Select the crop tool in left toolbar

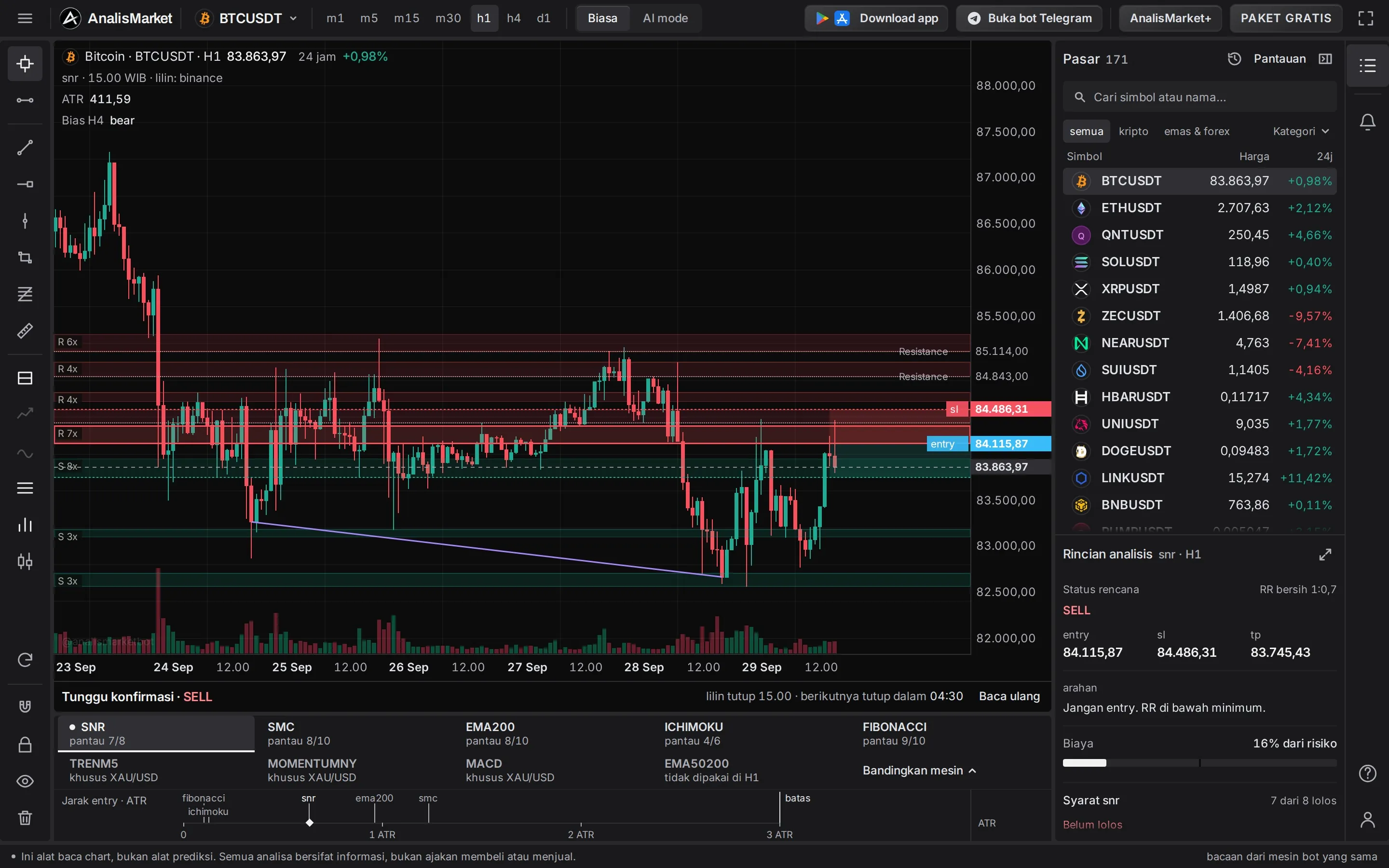25,257
